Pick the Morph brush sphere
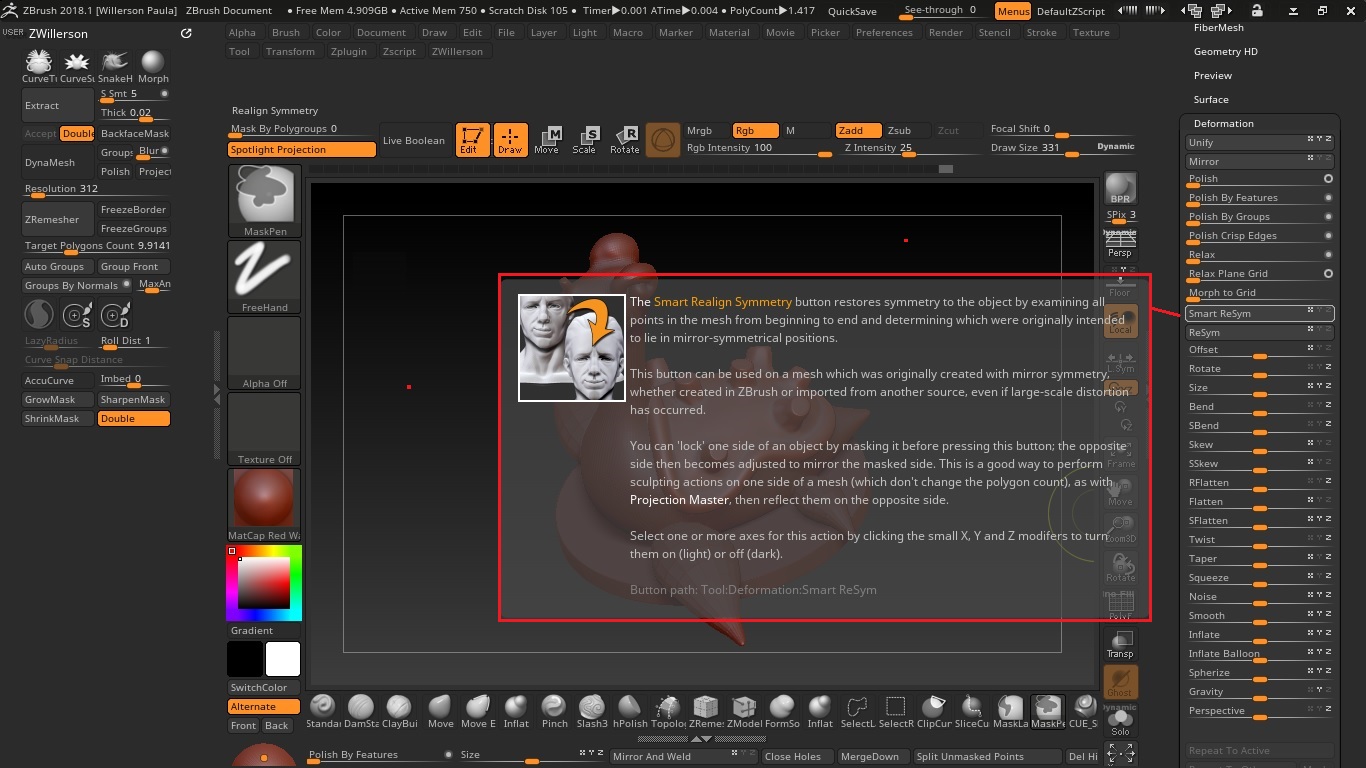Viewport: 1366px width, 768px height. point(153,67)
